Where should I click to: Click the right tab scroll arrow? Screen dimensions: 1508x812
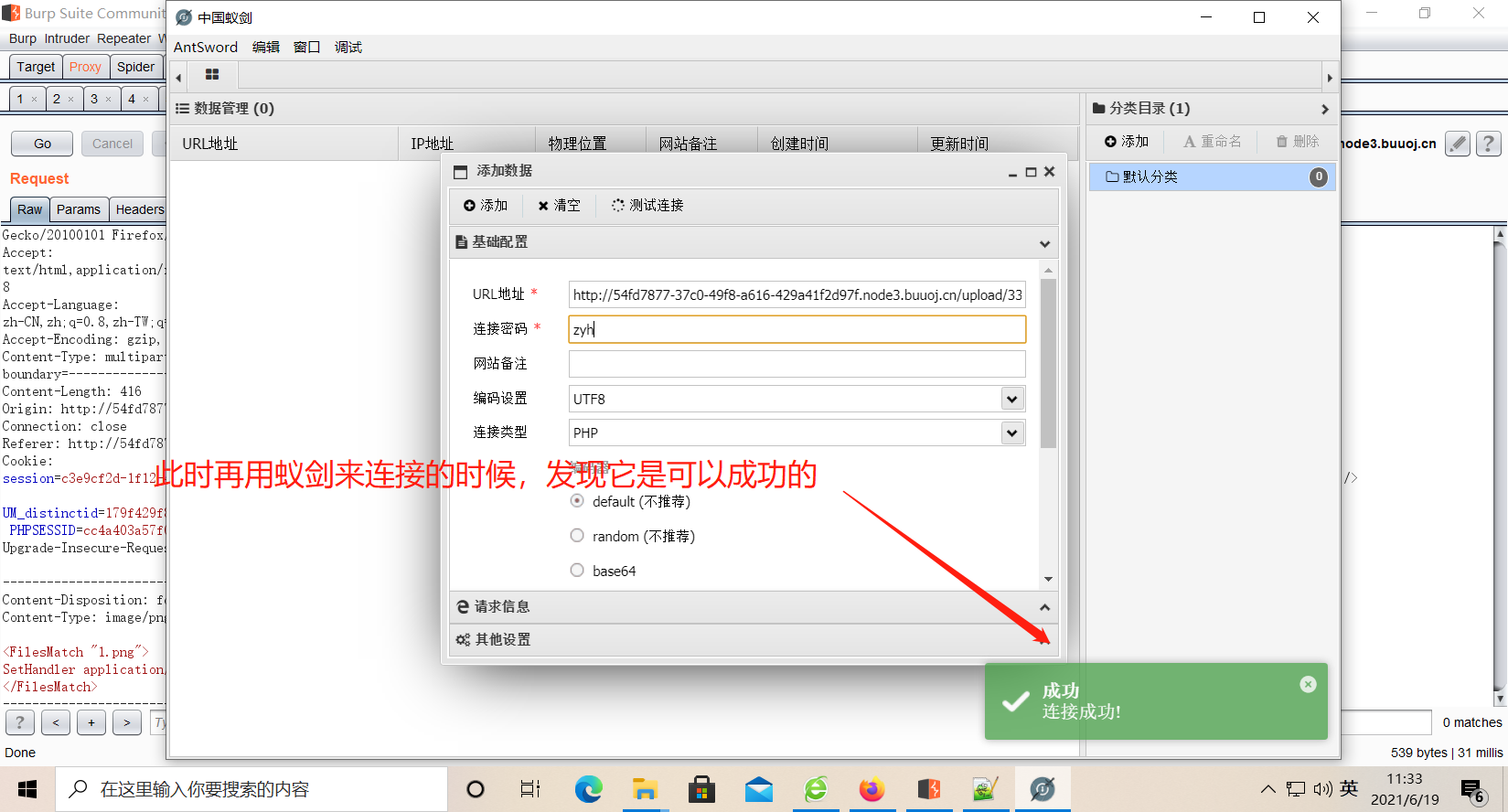tap(1330, 78)
